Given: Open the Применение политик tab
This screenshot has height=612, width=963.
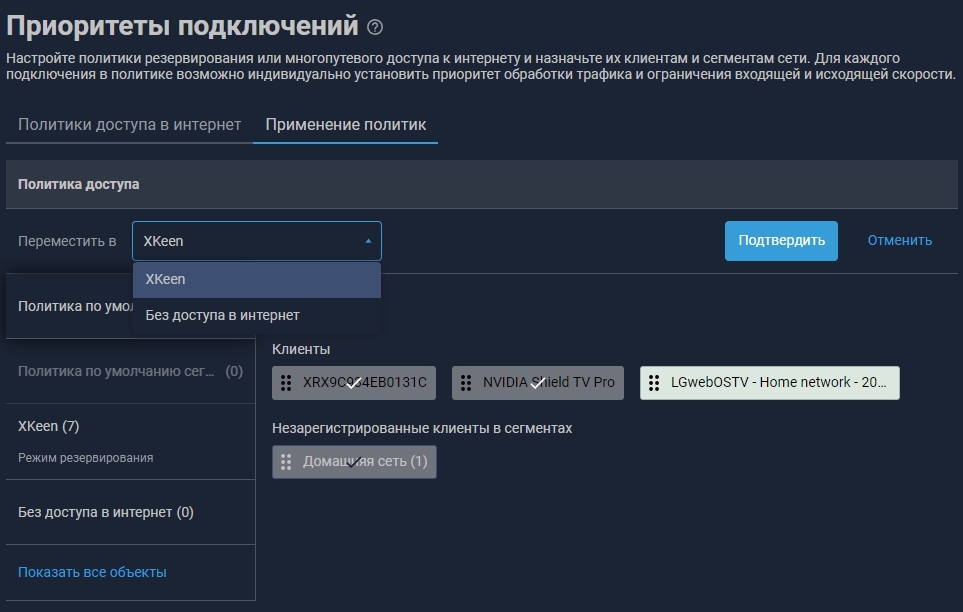Looking at the screenshot, I should [345, 125].
